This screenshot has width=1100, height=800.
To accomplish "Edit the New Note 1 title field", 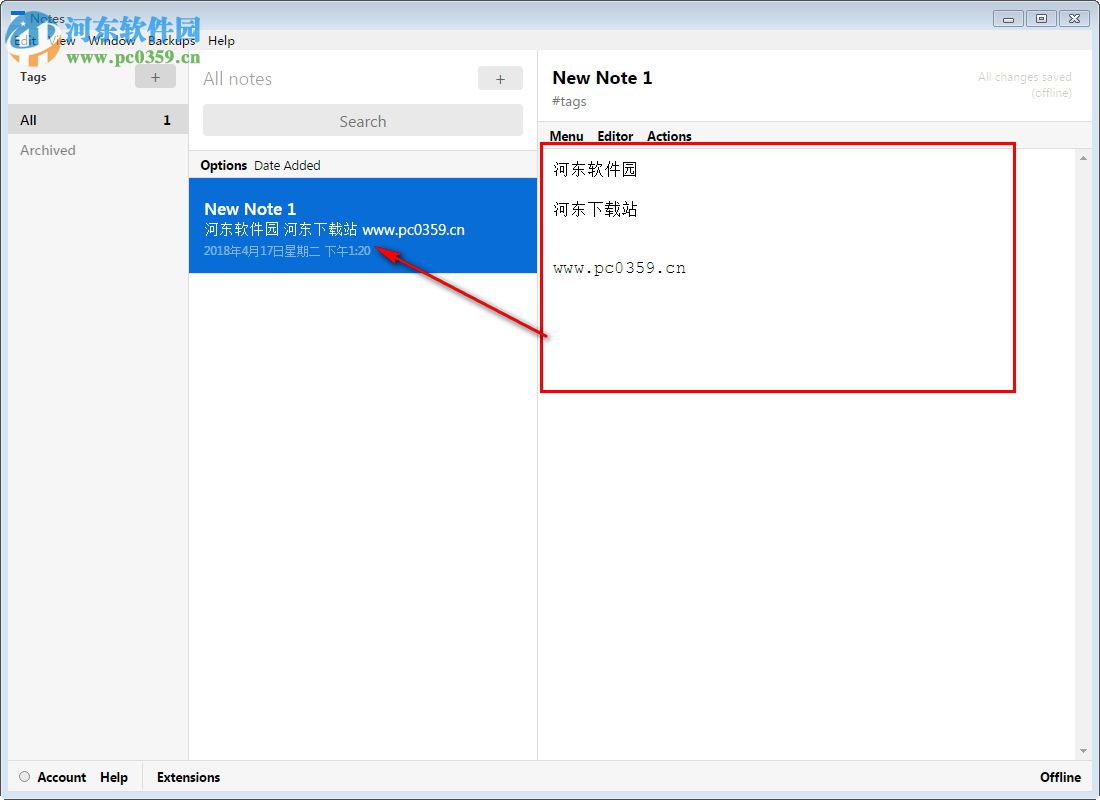I will [602, 78].
